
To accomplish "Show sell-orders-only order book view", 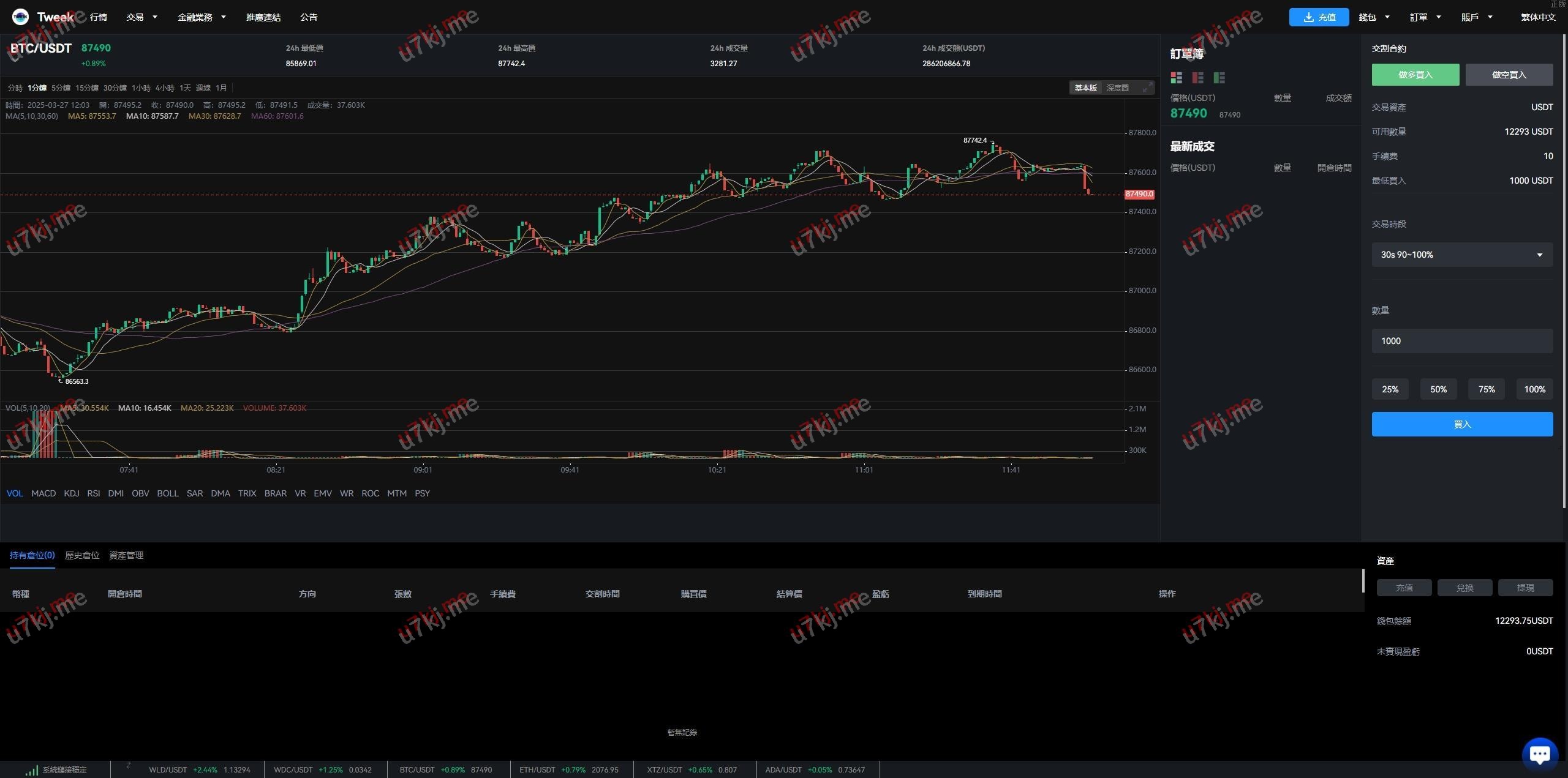I will coord(1197,78).
